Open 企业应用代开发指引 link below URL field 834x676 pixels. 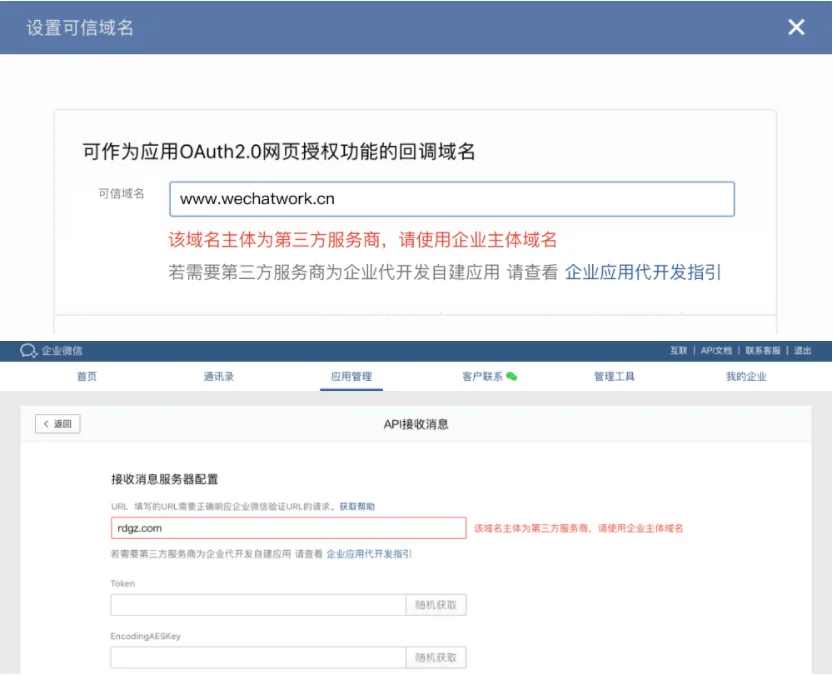(x=369, y=554)
